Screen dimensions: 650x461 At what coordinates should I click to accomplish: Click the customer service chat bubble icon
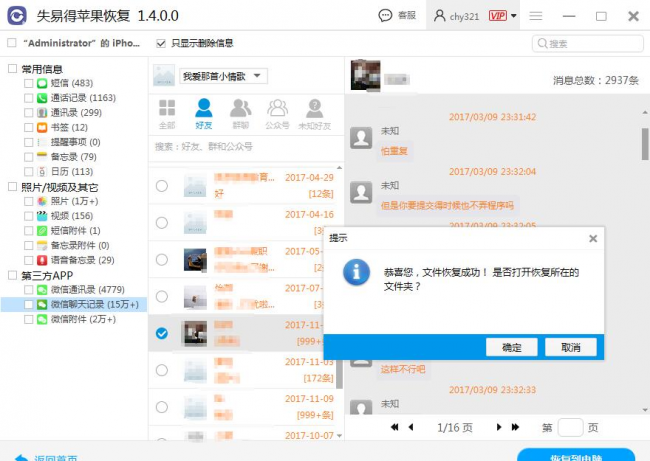click(x=385, y=16)
